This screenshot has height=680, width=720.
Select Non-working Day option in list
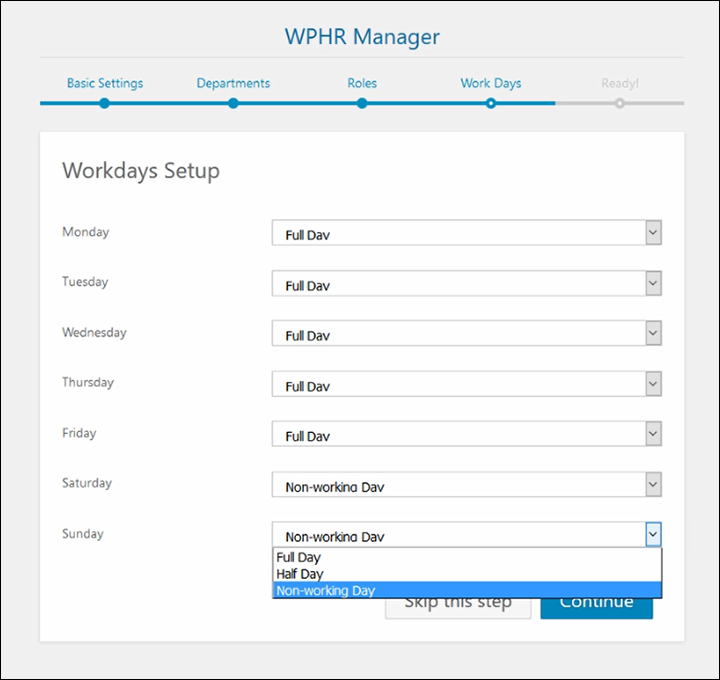467,590
